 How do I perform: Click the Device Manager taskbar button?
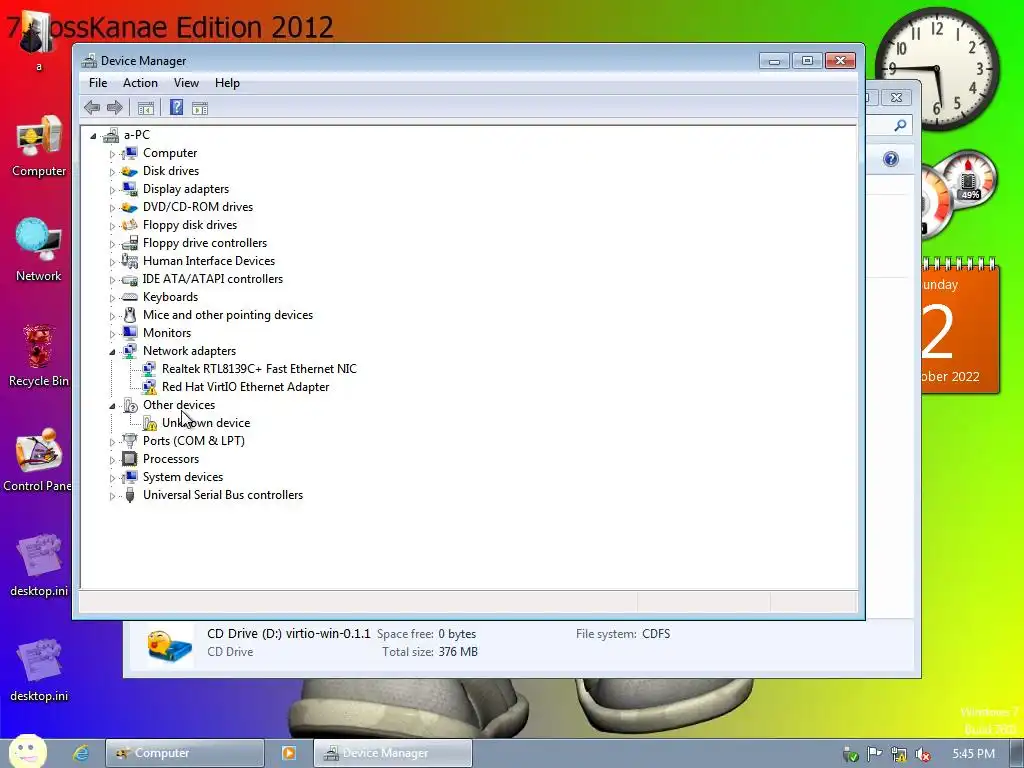click(392, 753)
